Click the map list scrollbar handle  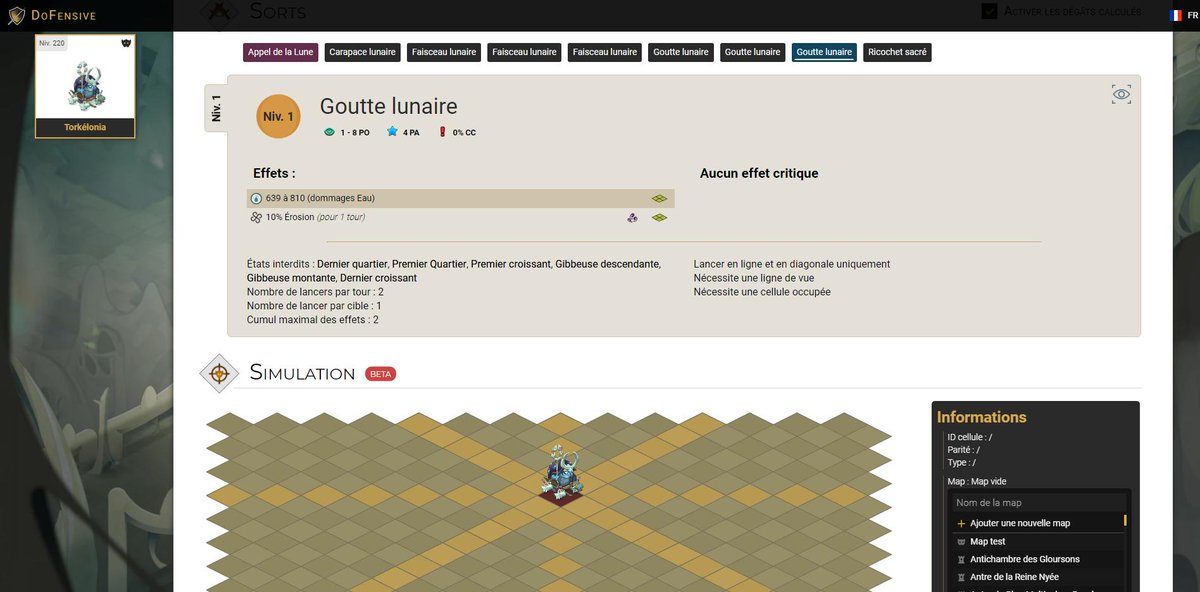1125,520
